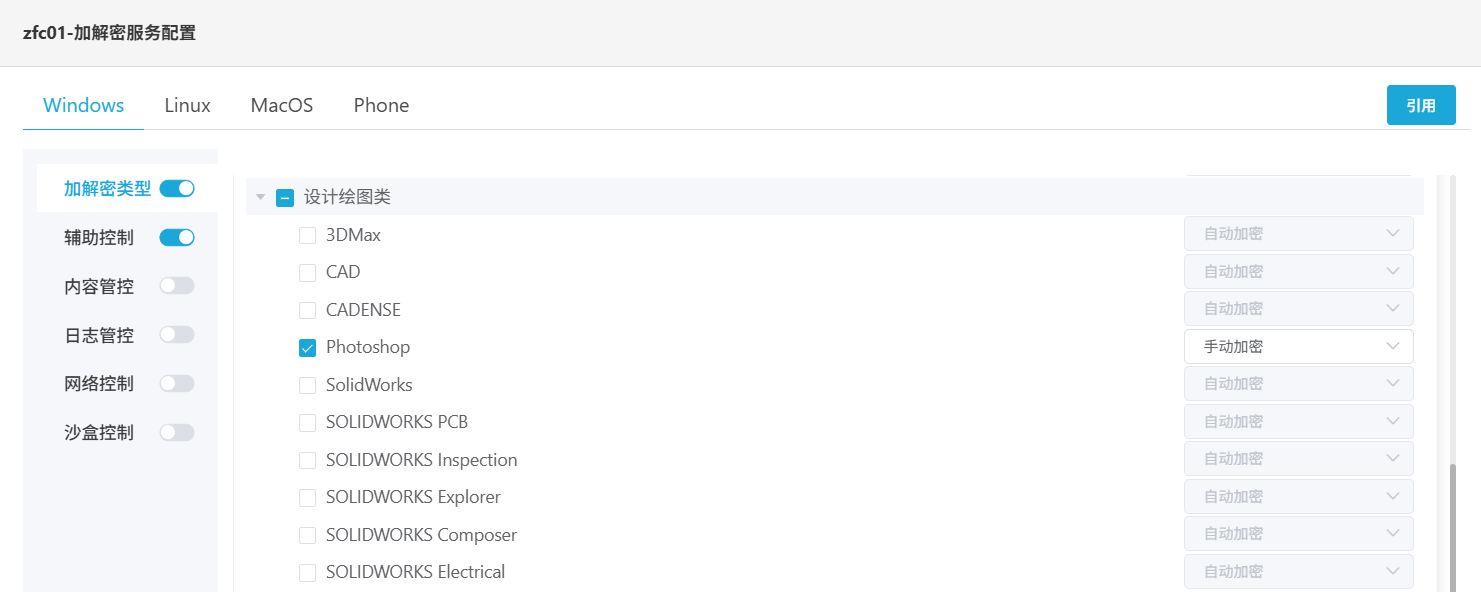
Task: Turn on the 日志管控 toggle
Action: tap(177, 334)
